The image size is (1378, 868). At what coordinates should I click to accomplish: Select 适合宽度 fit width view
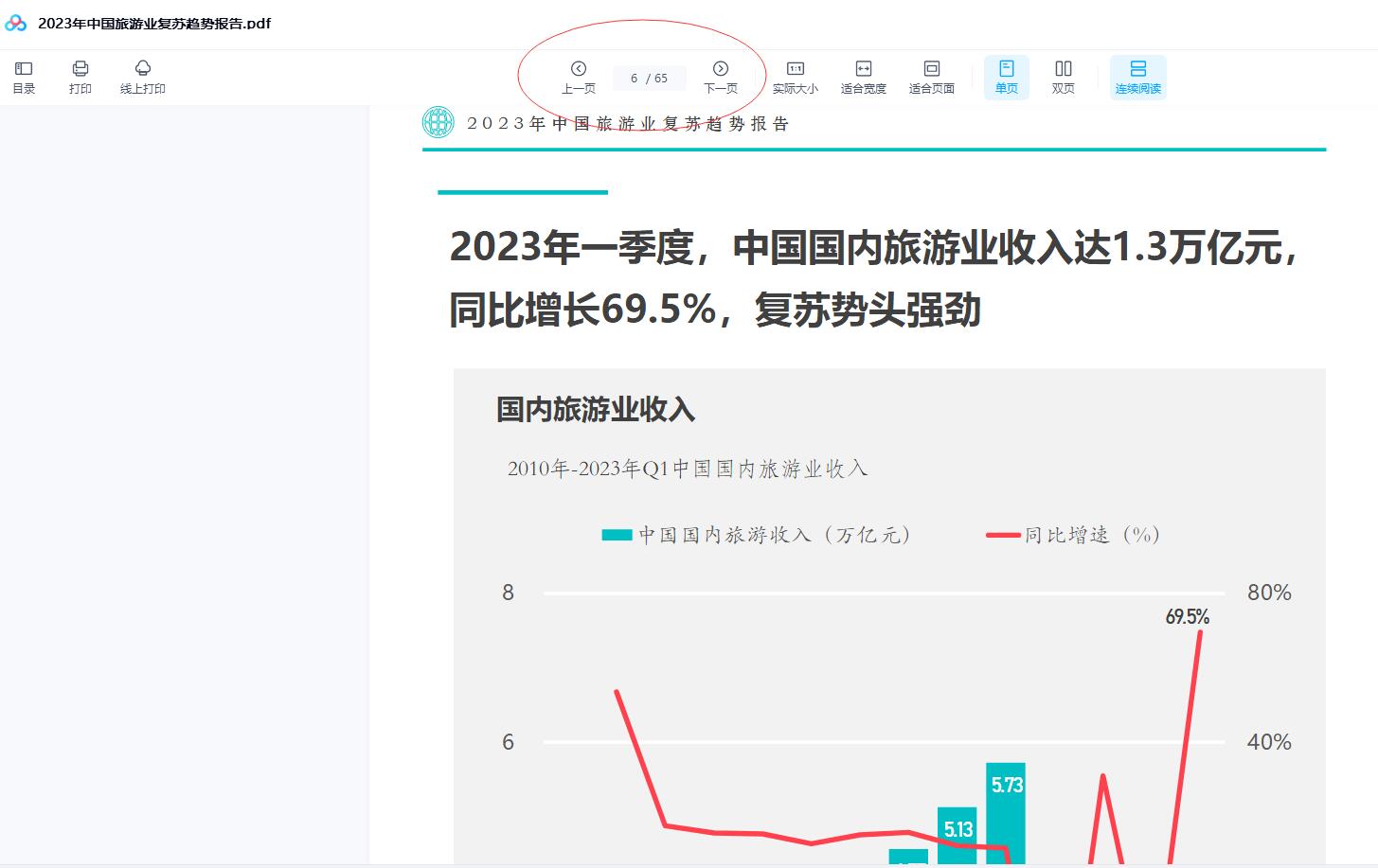(x=864, y=77)
